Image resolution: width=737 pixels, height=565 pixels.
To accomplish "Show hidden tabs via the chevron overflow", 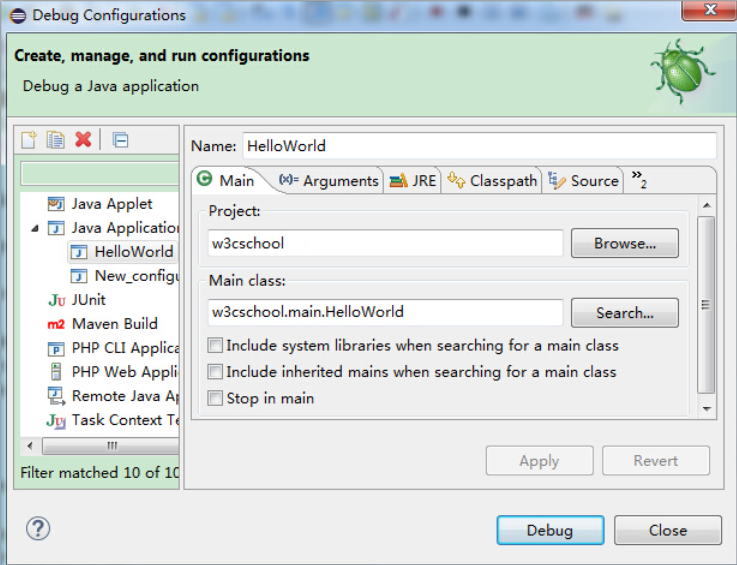I will coord(639,180).
